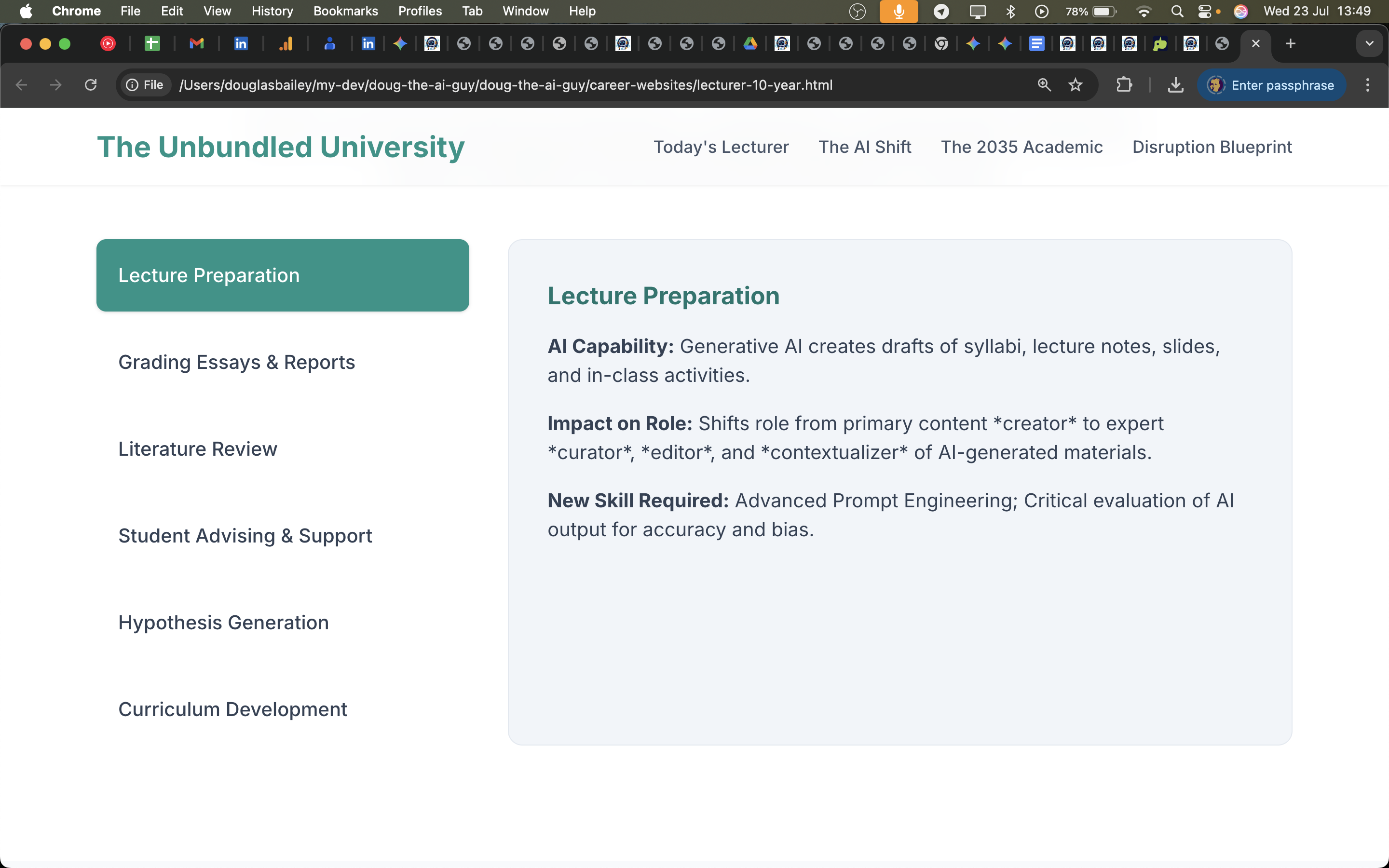Open Bluetooth status in menu bar
The width and height of the screenshot is (1389, 868).
1011,11
